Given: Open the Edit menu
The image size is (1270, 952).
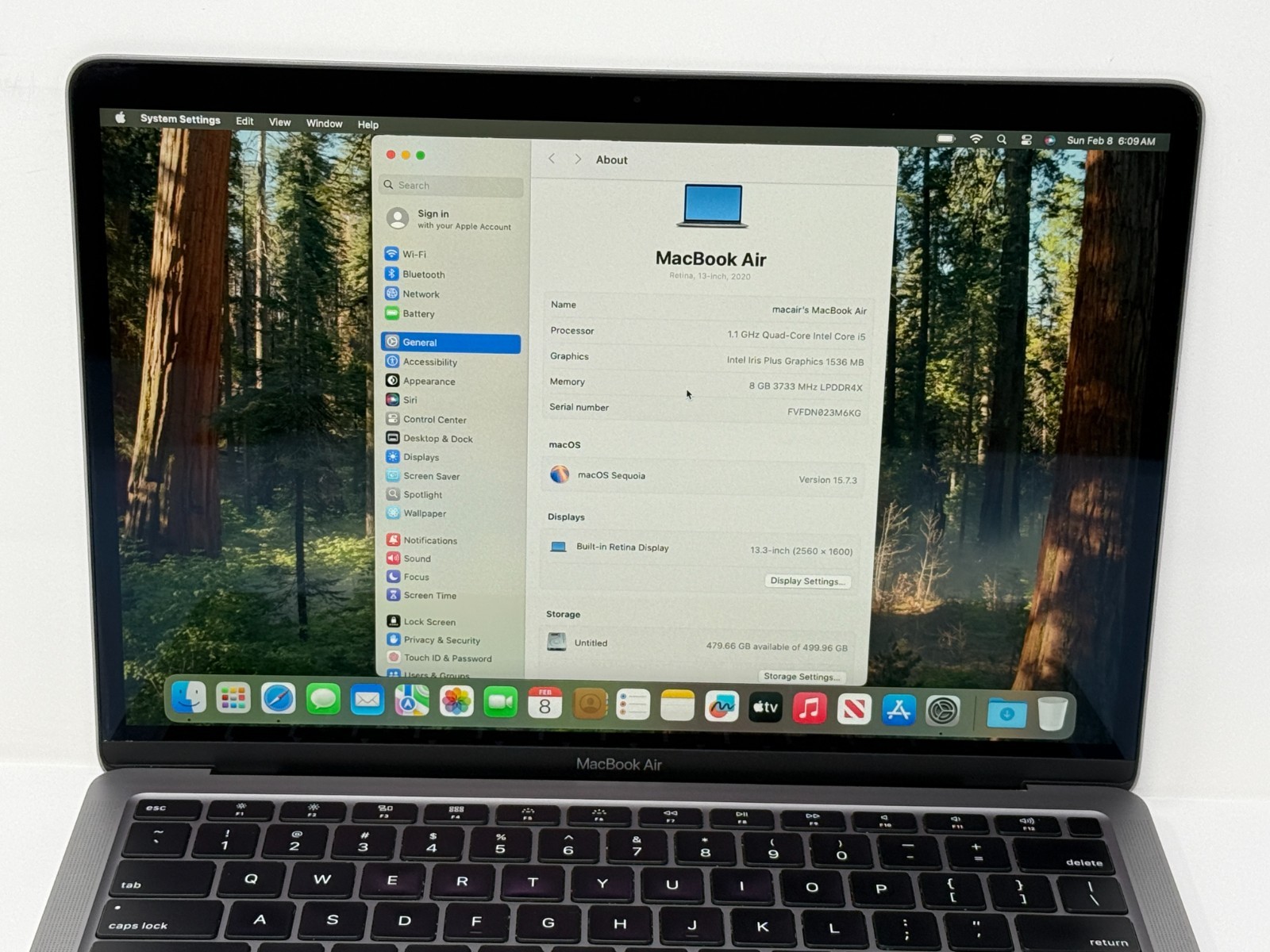Looking at the screenshot, I should click(x=244, y=121).
